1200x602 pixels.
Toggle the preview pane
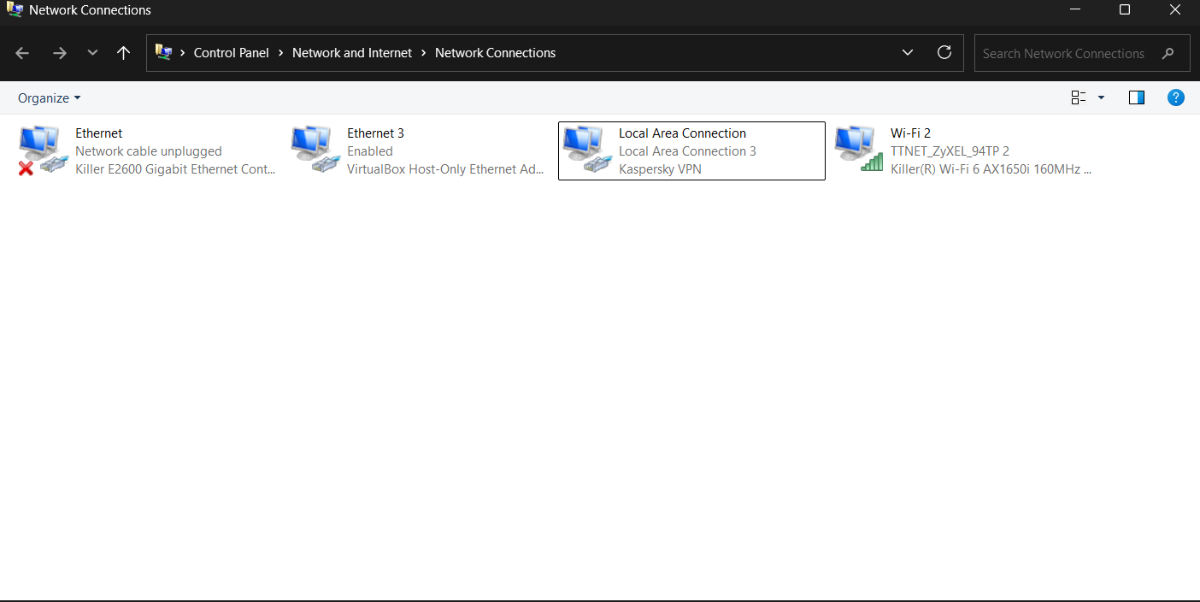tap(1136, 97)
